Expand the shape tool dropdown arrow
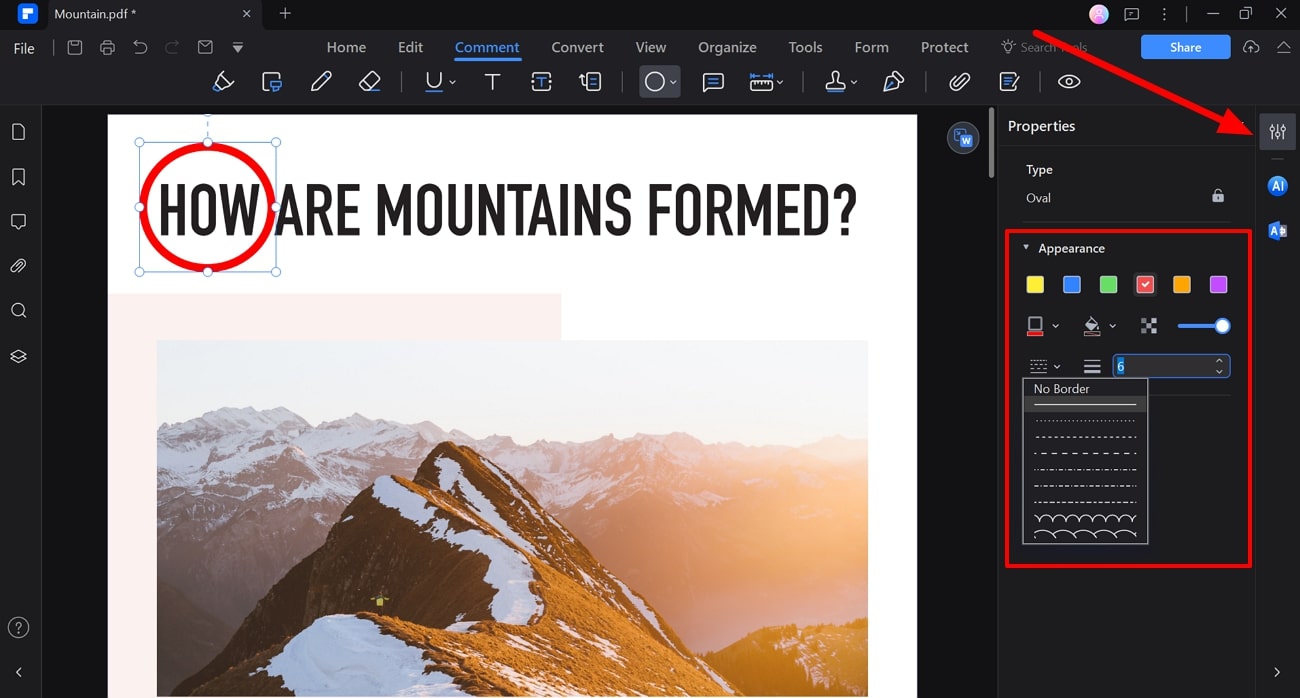 point(673,82)
